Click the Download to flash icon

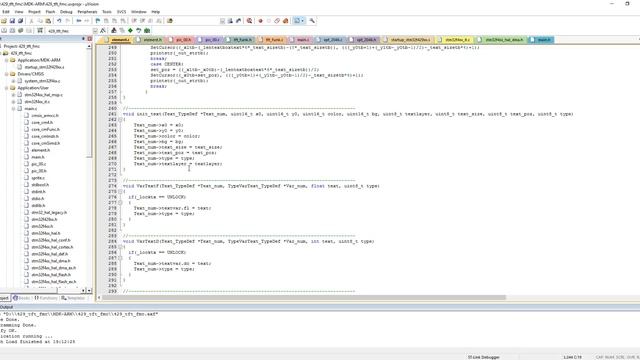pos(40,31)
